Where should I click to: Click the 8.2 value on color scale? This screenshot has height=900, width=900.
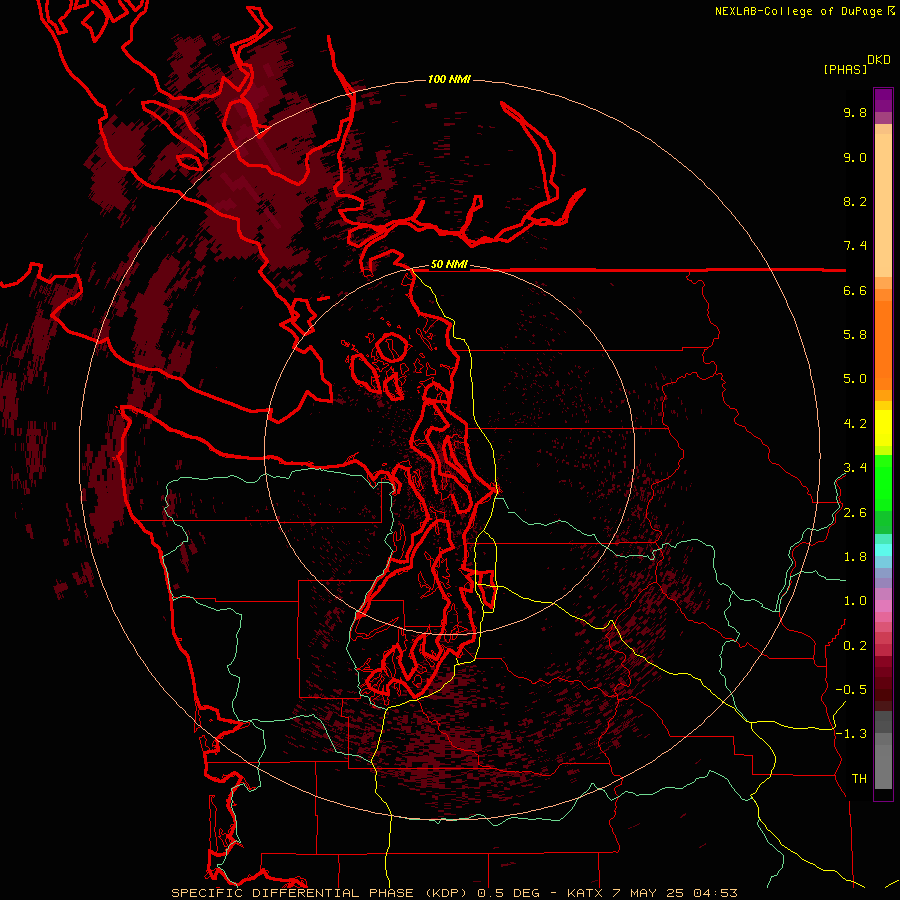click(x=855, y=201)
